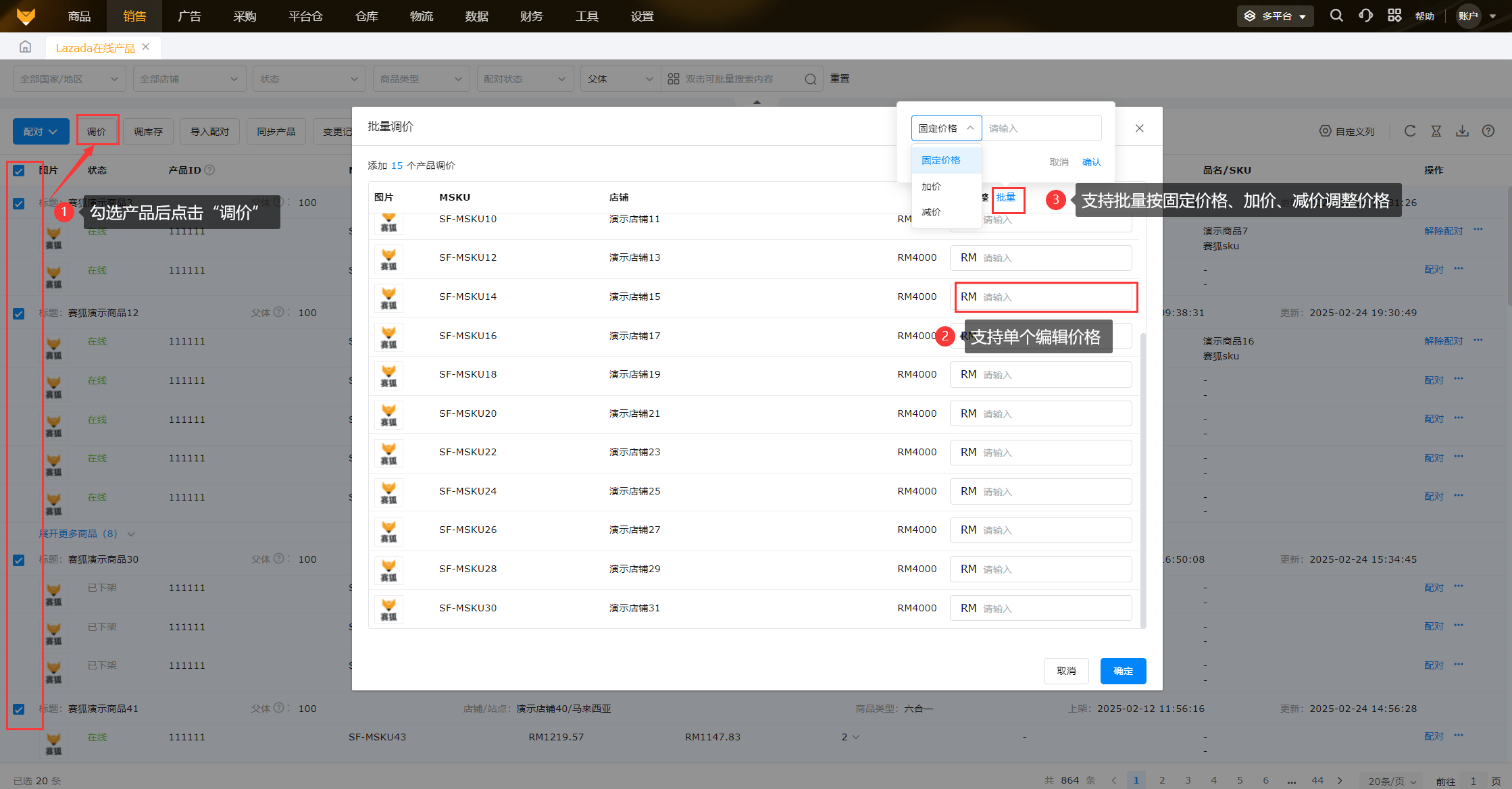Image resolution: width=1512 pixels, height=789 pixels.
Task: Open the customer service headset icon
Action: (x=1365, y=16)
